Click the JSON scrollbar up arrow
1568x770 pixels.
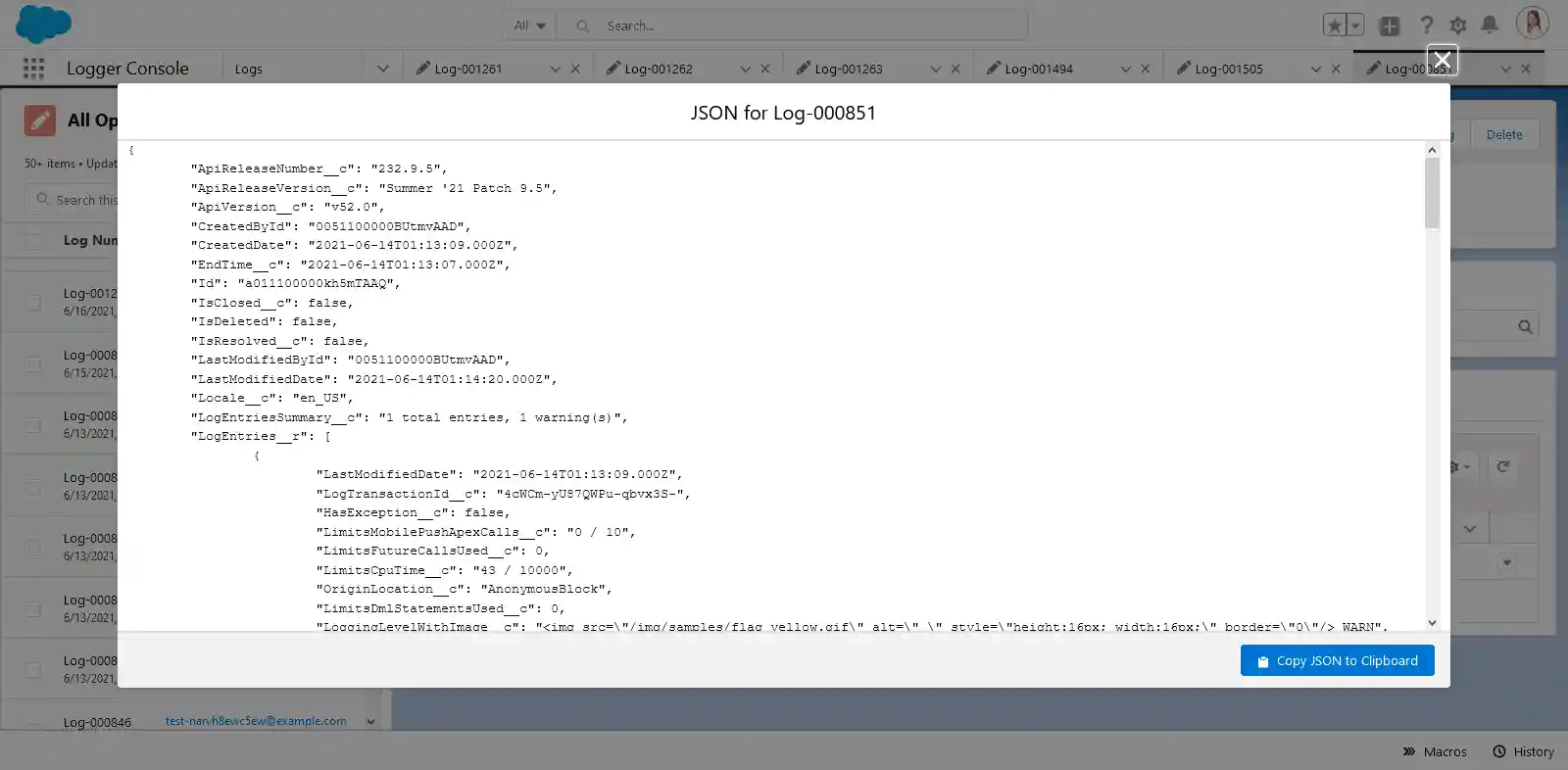point(1432,150)
